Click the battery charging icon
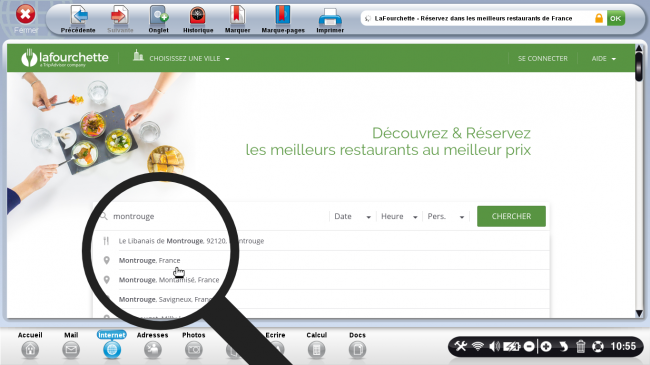 511,346
